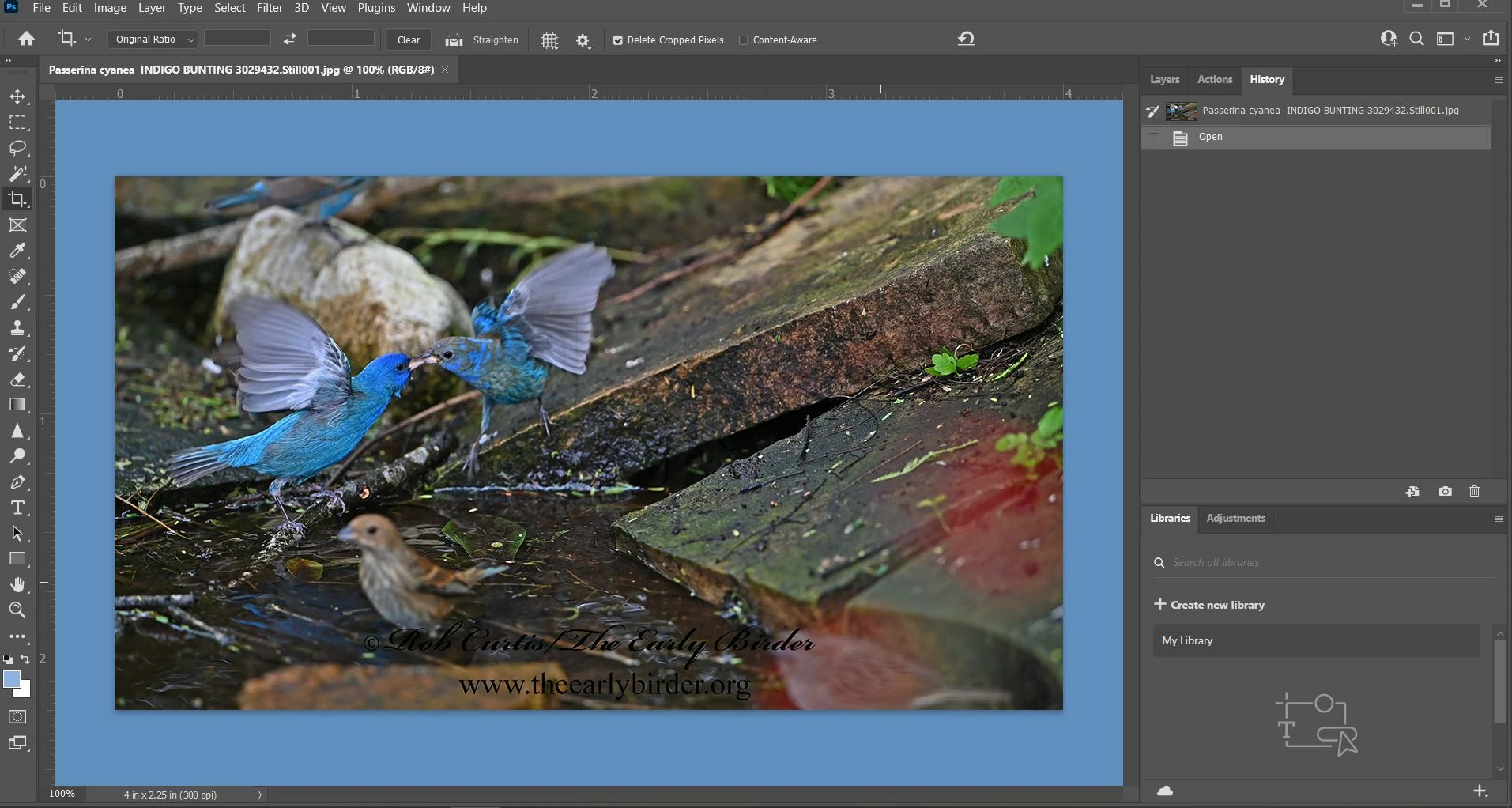1512x808 pixels.
Task: Create new snapshot with camera icon
Action: tap(1445, 492)
